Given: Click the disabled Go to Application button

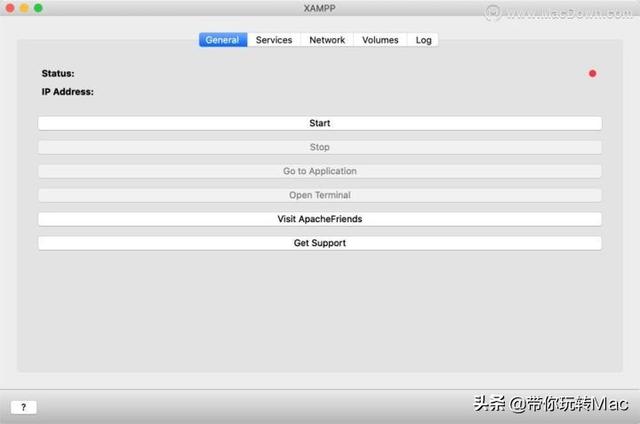Looking at the screenshot, I should pyautogui.click(x=320, y=171).
